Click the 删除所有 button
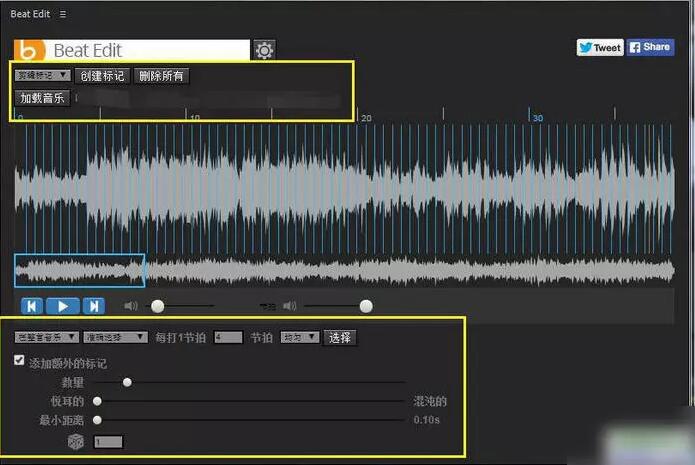 point(161,76)
